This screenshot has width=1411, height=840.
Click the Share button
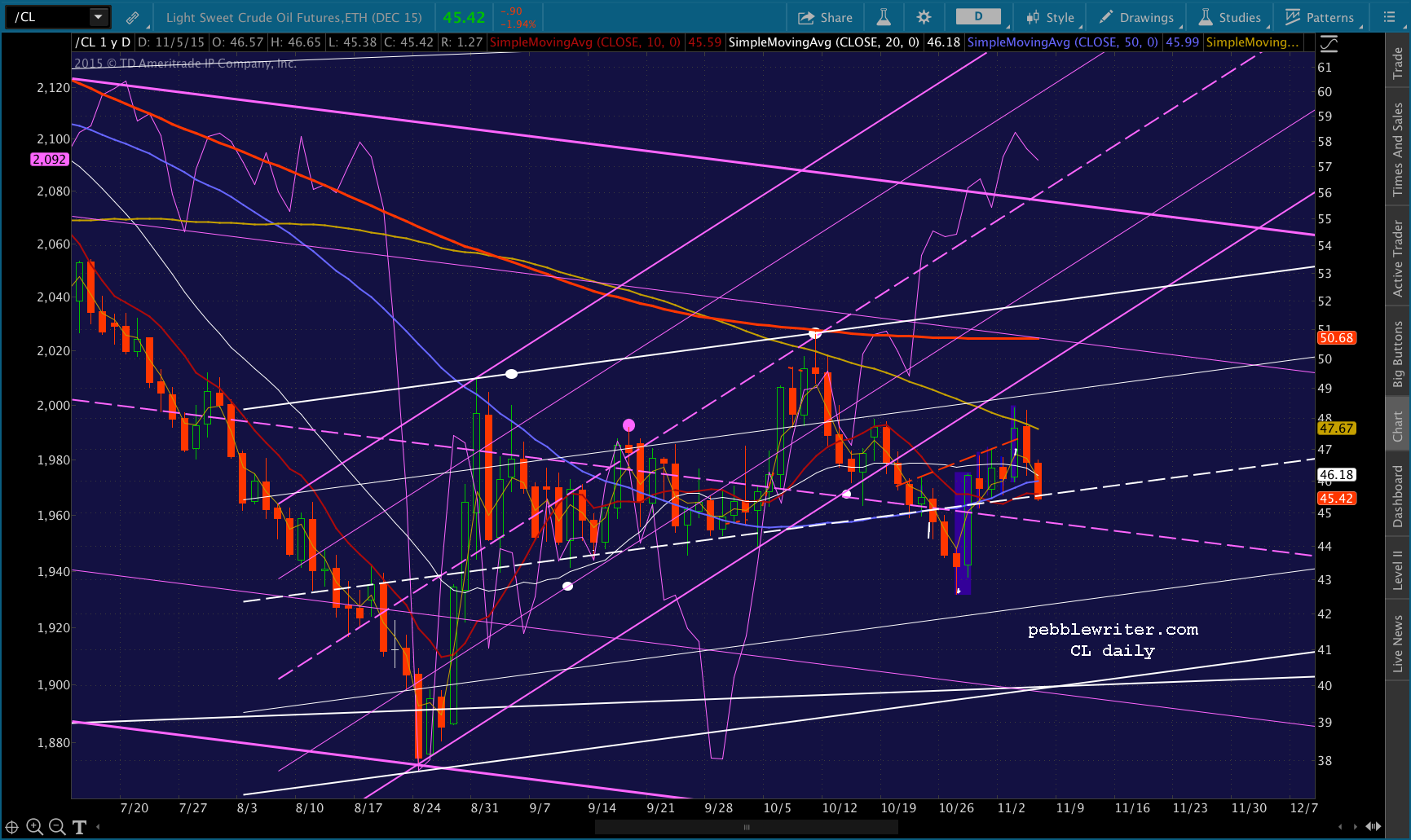tap(825, 17)
